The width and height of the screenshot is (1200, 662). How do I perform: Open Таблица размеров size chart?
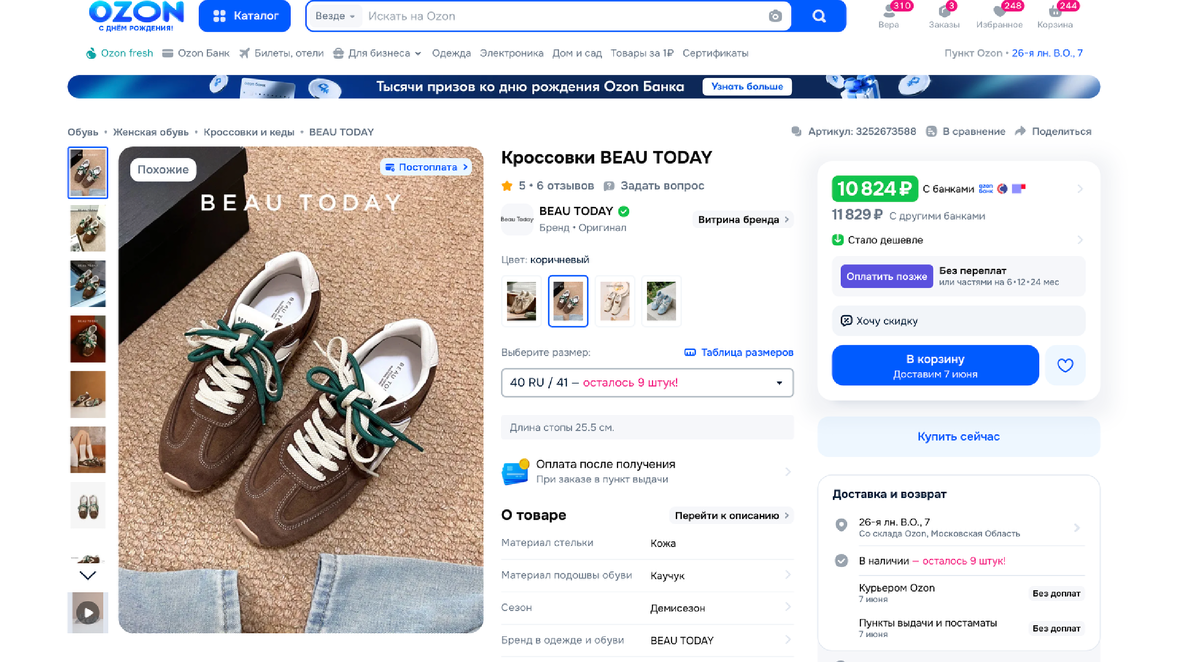[739, 352]
